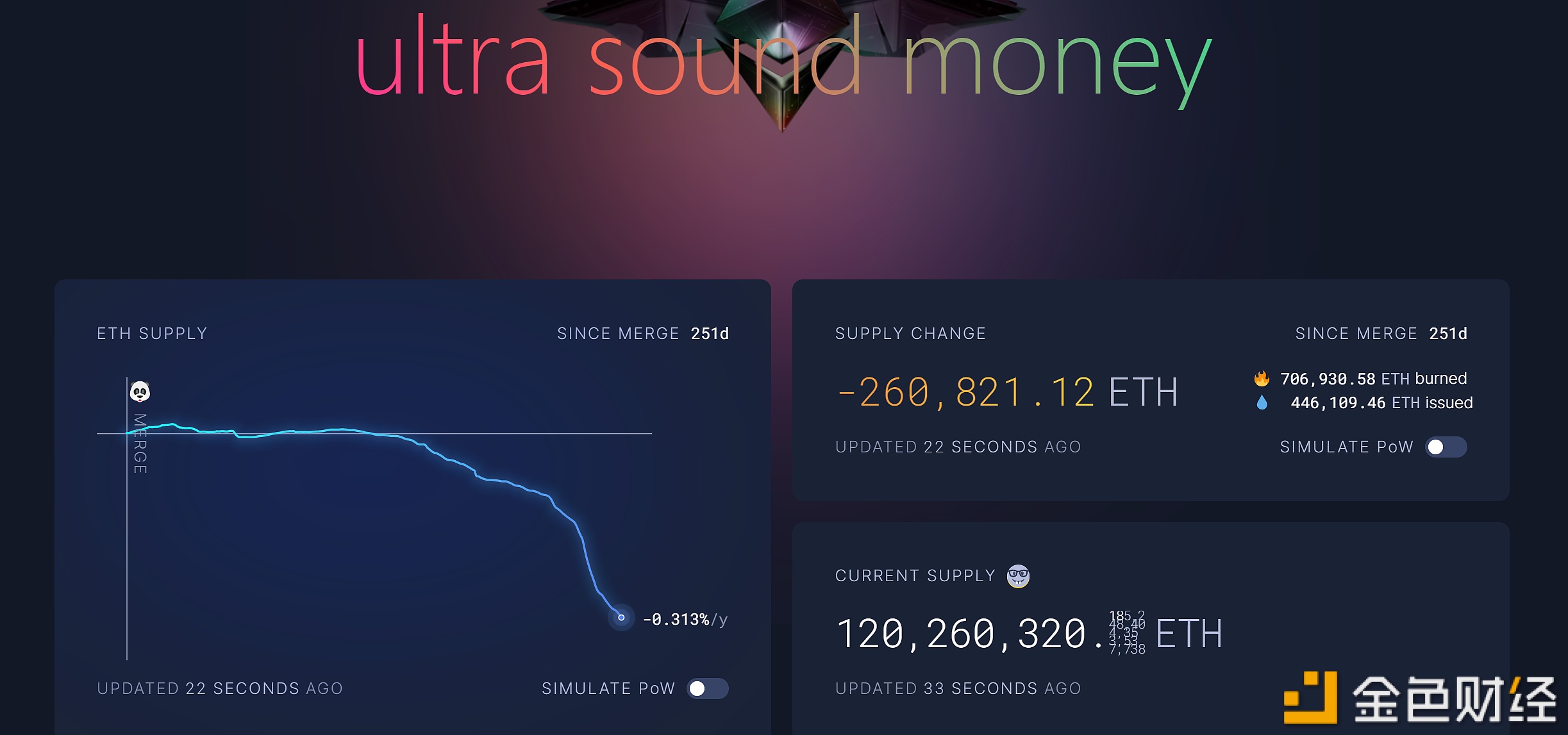Click the latest data point on the supply chart
This screenshot has height=735, width=1568.
(621, 618)
